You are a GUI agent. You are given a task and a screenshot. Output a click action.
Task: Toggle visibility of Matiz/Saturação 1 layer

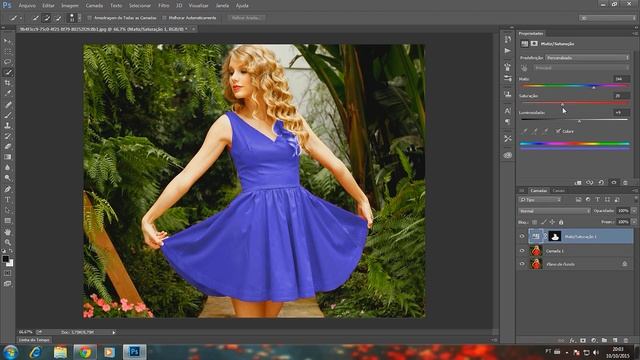(522, 236)
